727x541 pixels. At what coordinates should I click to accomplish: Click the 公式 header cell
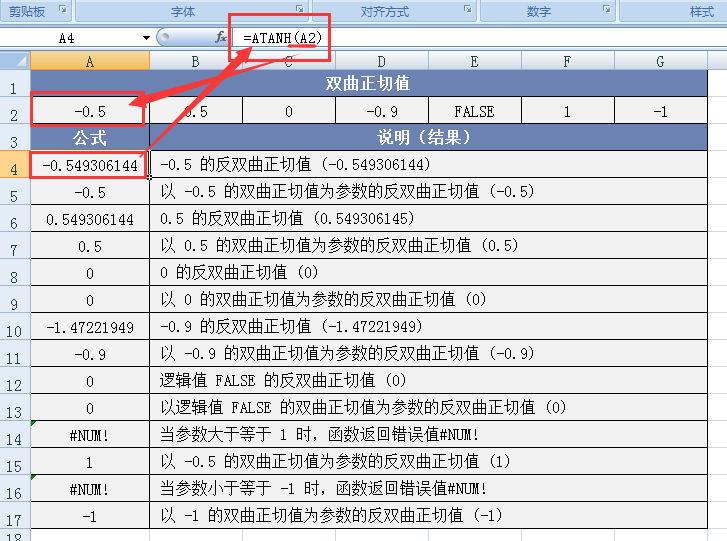(90, 138)
